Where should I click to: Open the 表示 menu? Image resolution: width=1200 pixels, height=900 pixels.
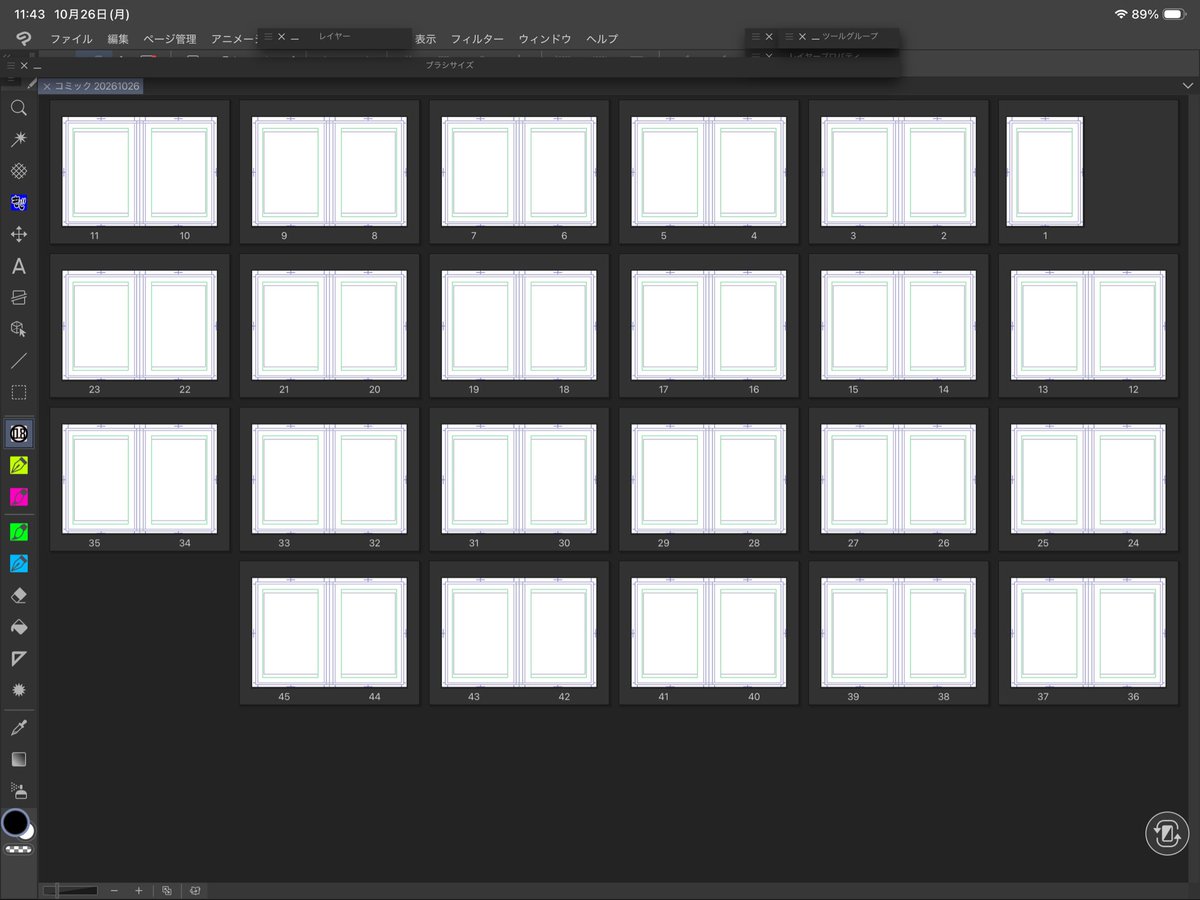[426, 39]
